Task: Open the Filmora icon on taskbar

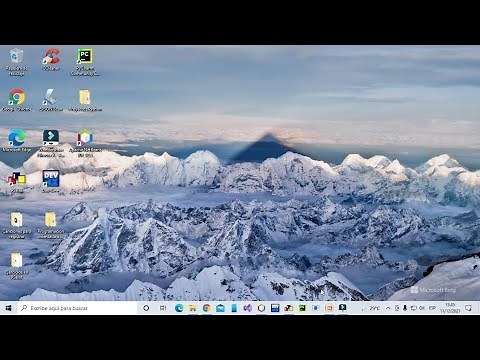Action: coord(343,308)
